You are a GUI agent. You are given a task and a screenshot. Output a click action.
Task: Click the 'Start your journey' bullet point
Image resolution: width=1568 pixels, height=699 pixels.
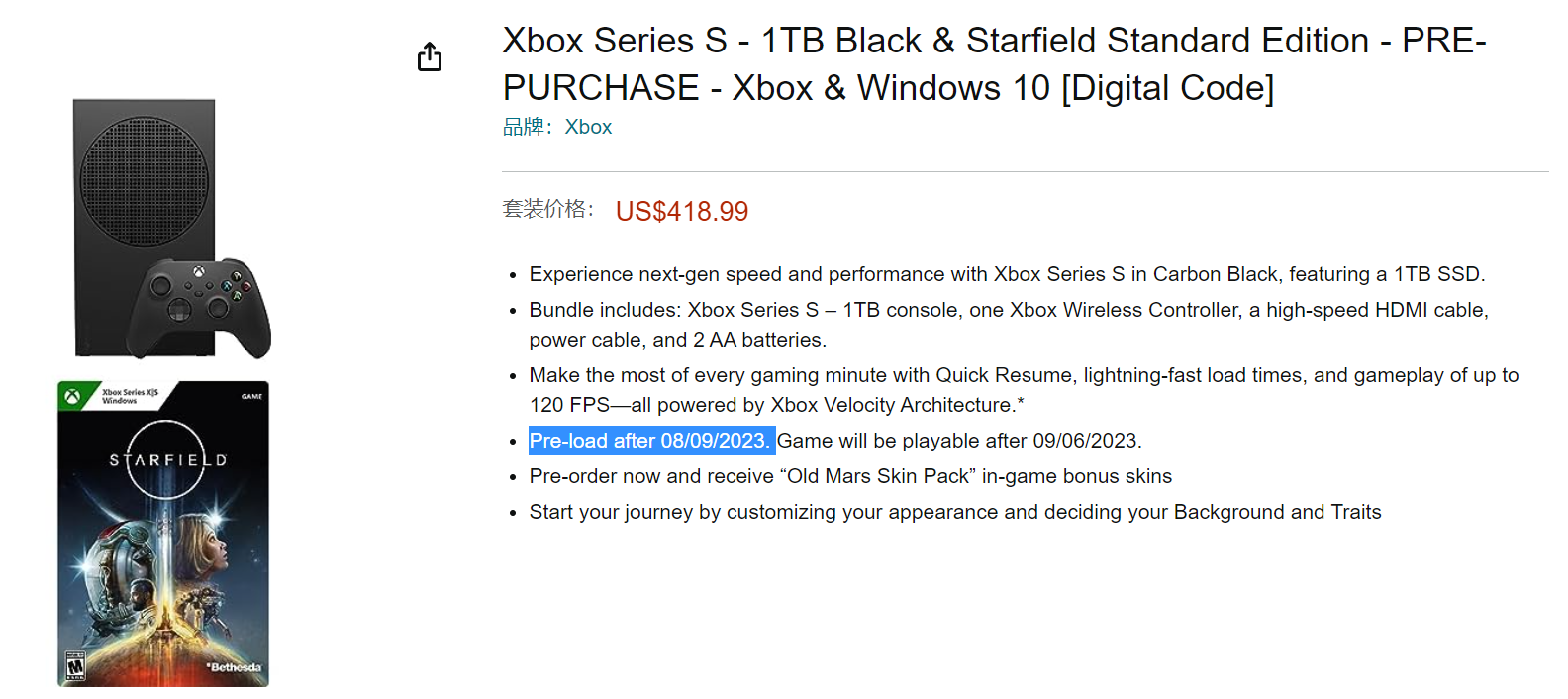coord(955,512)
